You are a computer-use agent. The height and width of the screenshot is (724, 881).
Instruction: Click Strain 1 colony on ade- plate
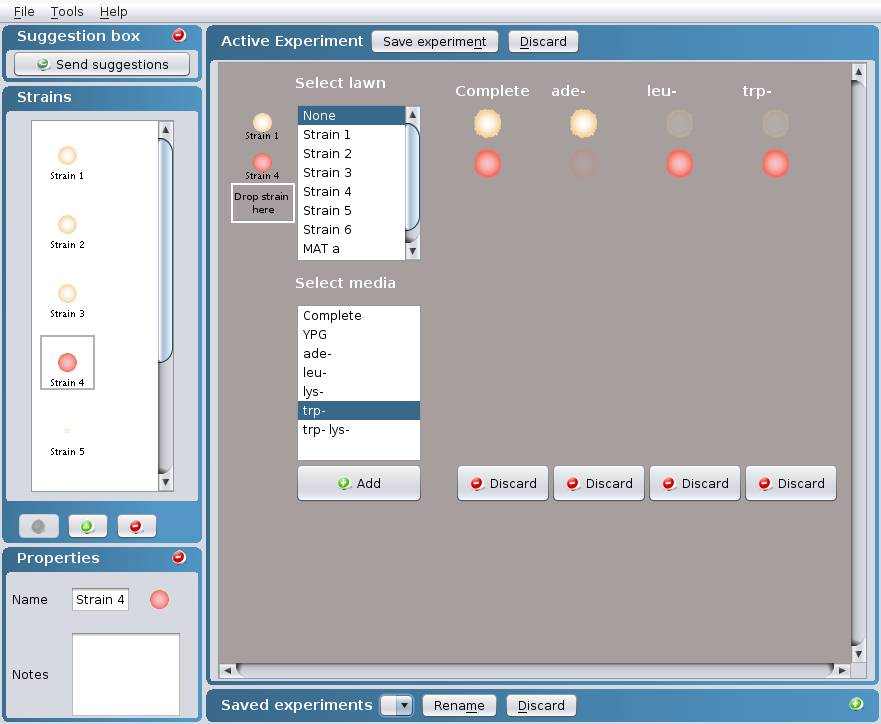[x=584, y=124]
